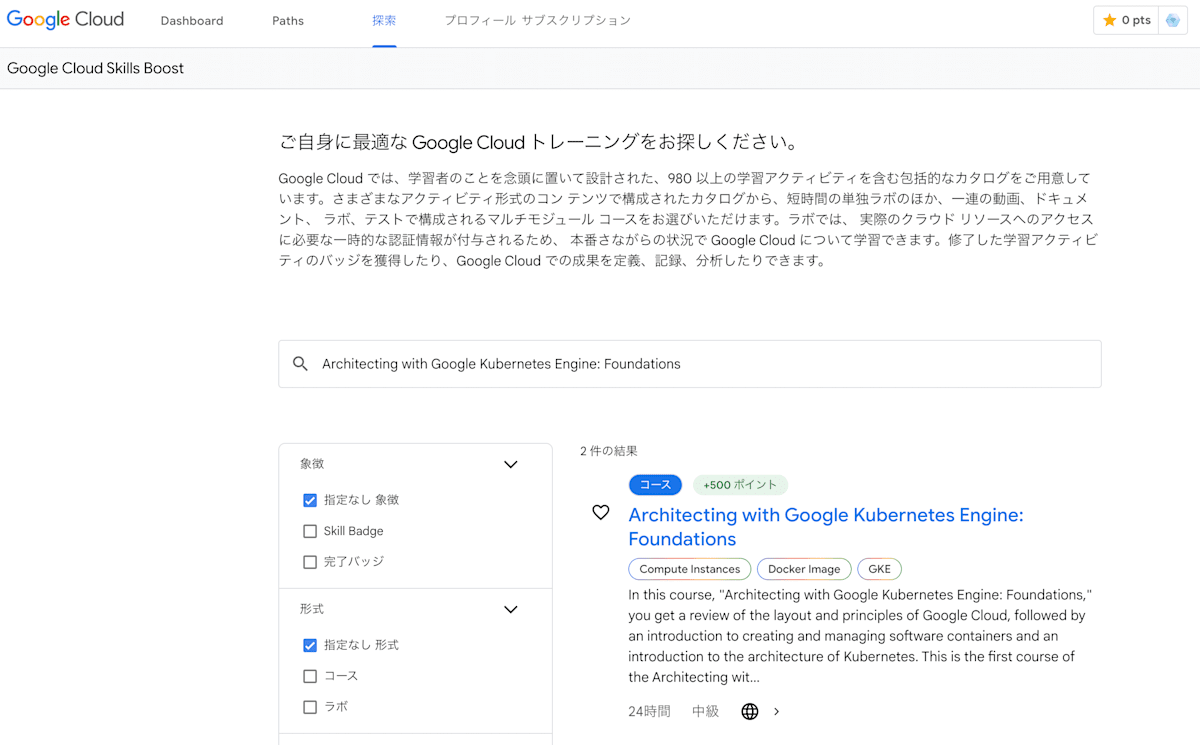Screen dimensions: 1200x745
Task: Check the 完了バッジ checkbox
Action: (x=310, y=562)
